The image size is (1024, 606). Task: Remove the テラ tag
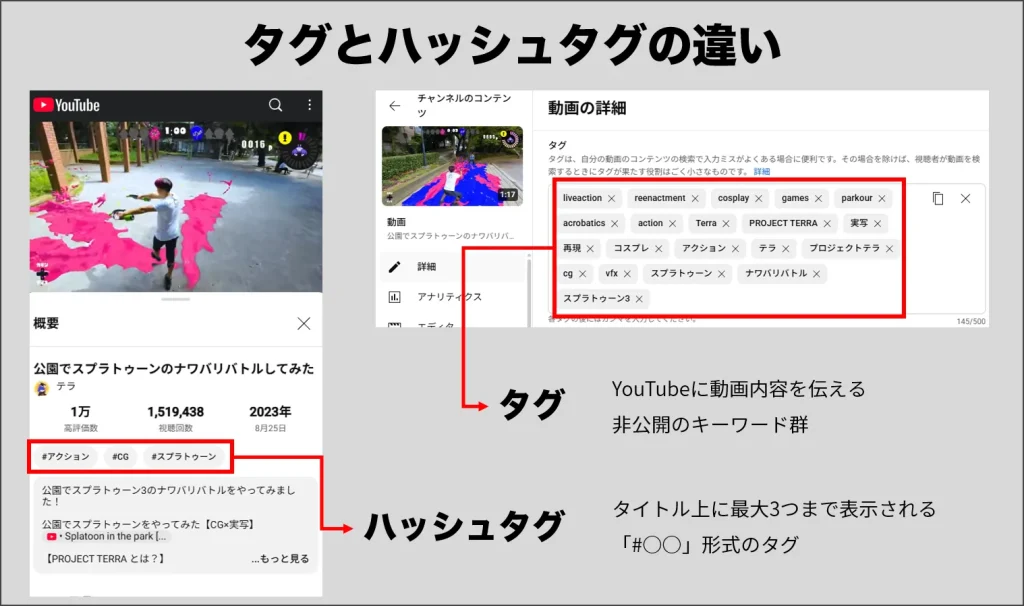(786, 249)
